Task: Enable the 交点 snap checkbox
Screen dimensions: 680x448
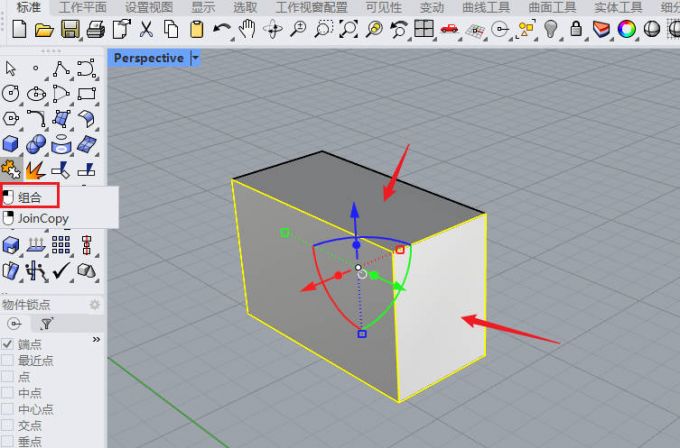Action: pyautogui.click(x=7, y=425)
